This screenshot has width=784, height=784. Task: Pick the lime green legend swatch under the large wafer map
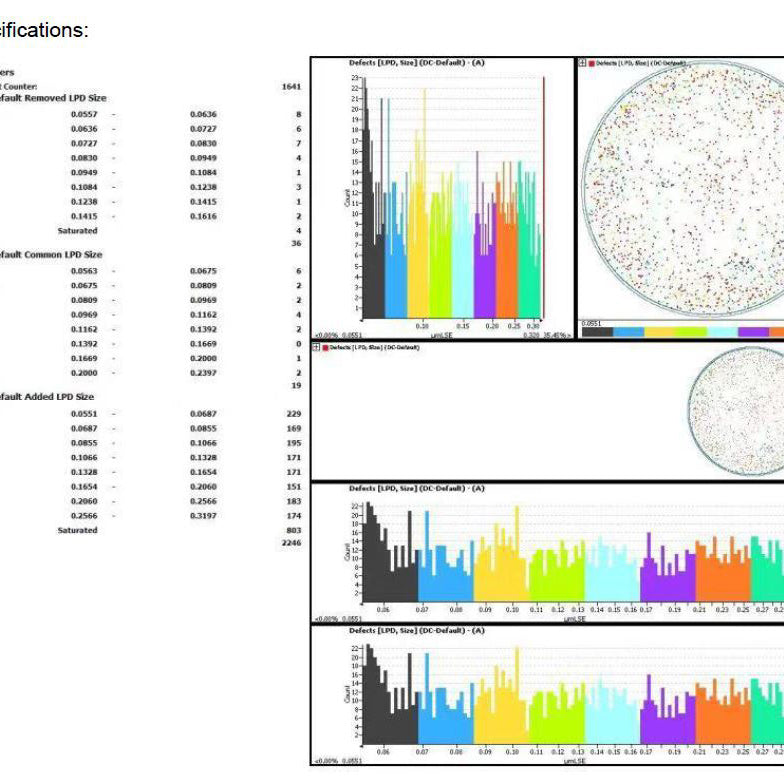pyautogui.click(x=691, y=332)
